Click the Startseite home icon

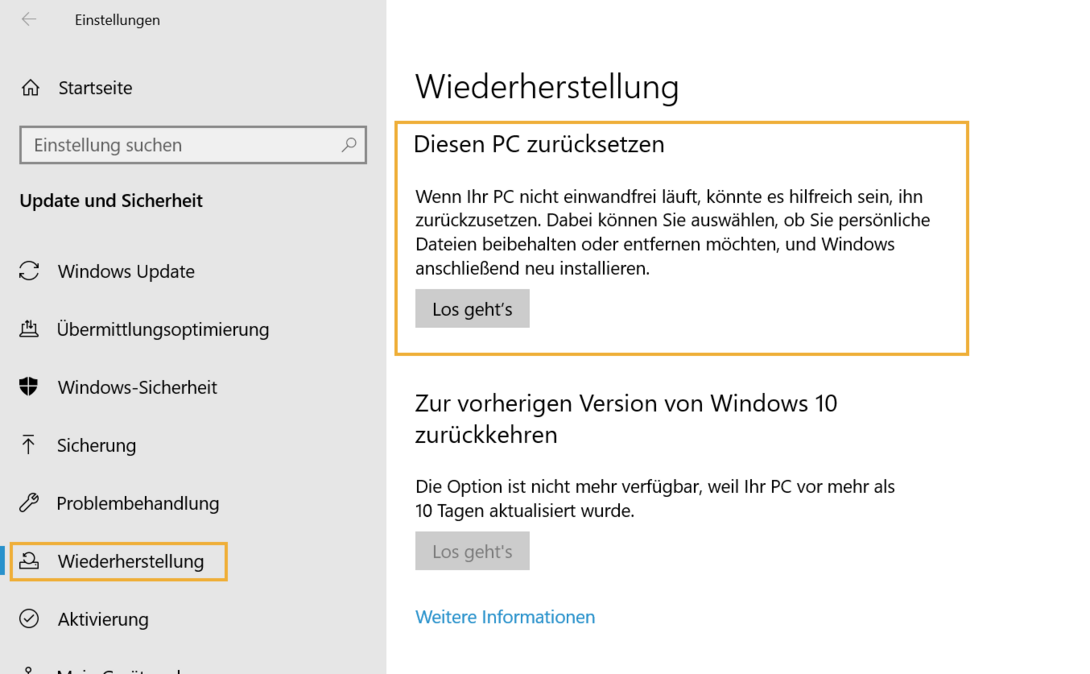31,88
